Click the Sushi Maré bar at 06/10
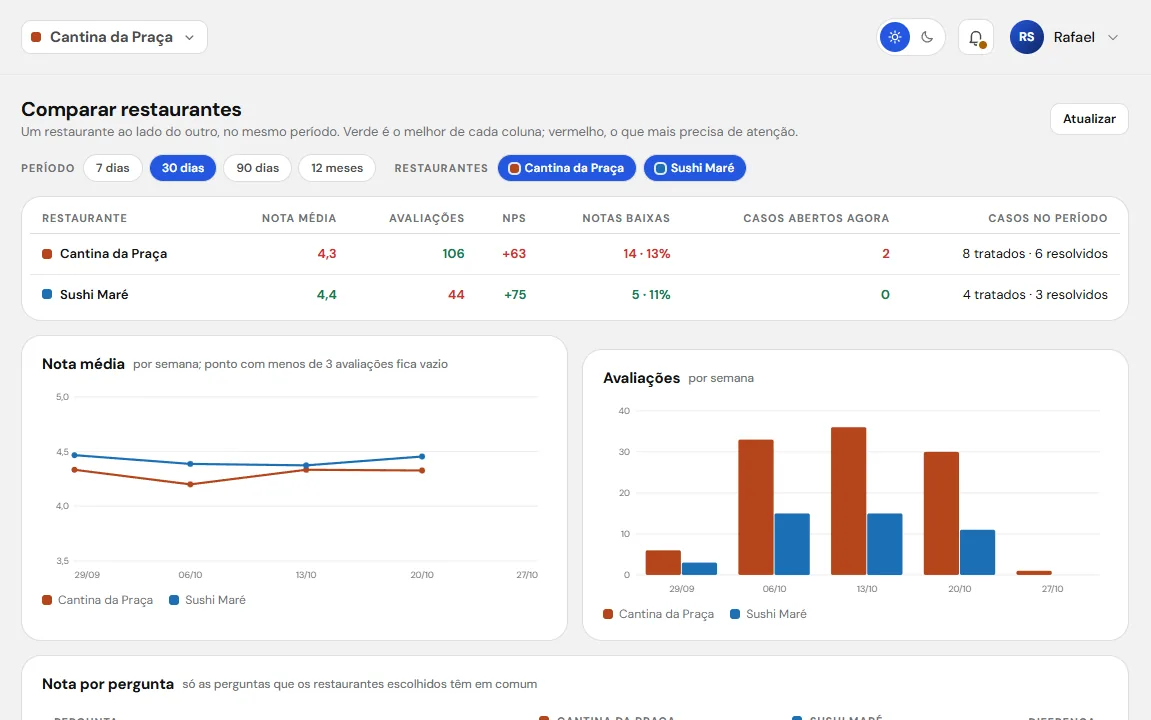Screen dimensions: 1151x720 point(792,545)
